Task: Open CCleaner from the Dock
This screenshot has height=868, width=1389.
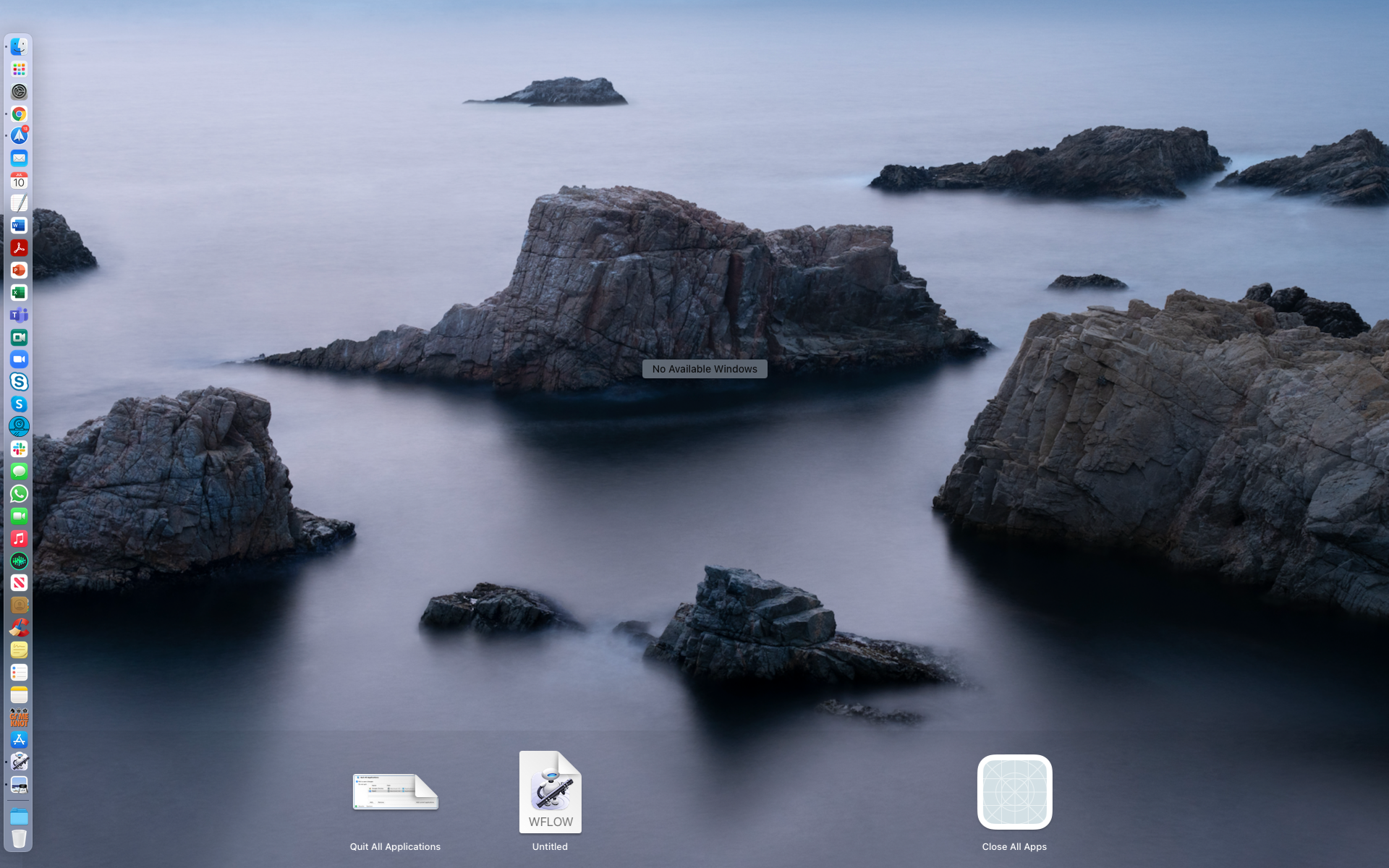Action: [x=19, y=628]
